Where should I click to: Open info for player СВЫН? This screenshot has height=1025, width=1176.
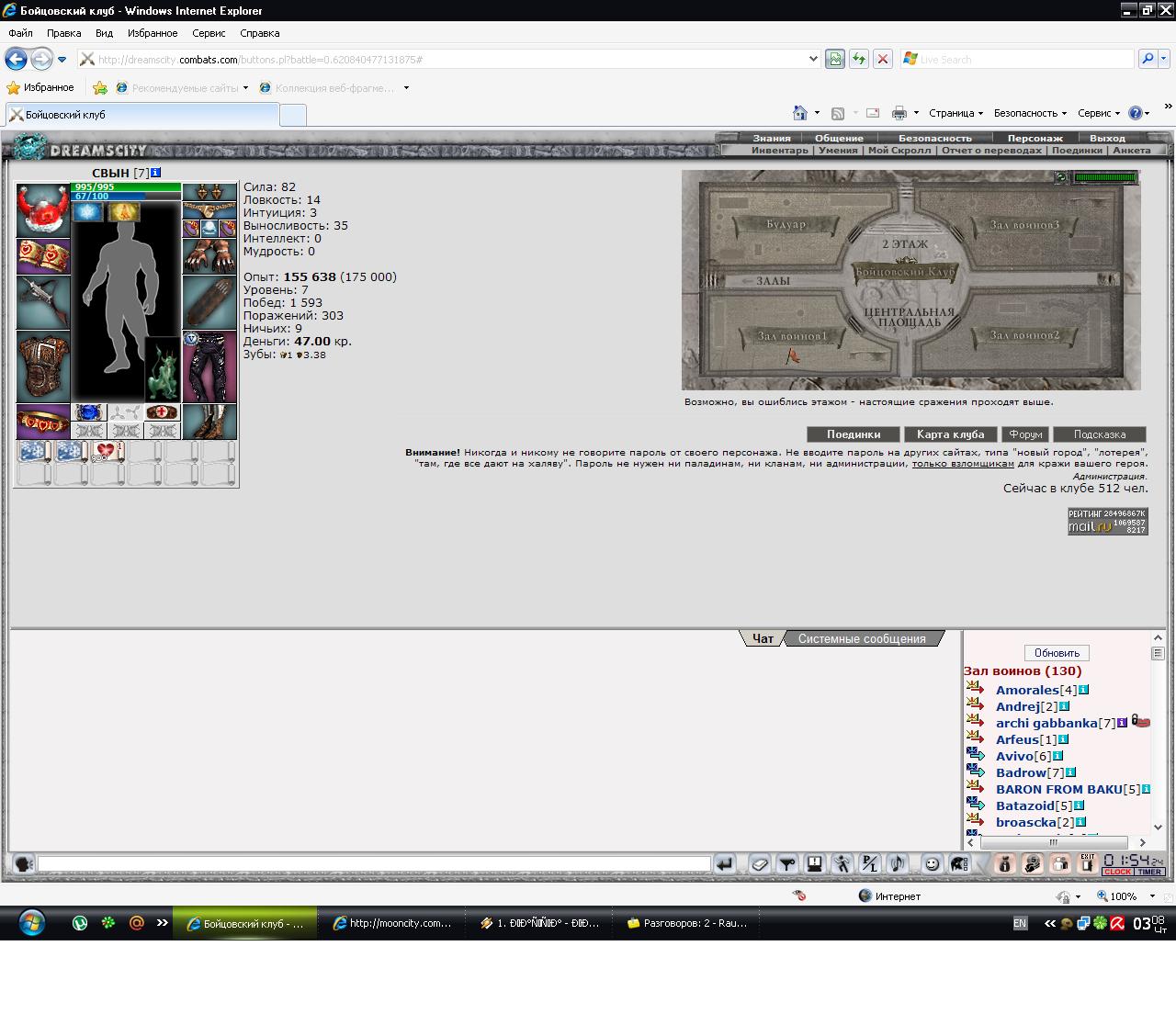pyautogui.click(x=155, y=173)
